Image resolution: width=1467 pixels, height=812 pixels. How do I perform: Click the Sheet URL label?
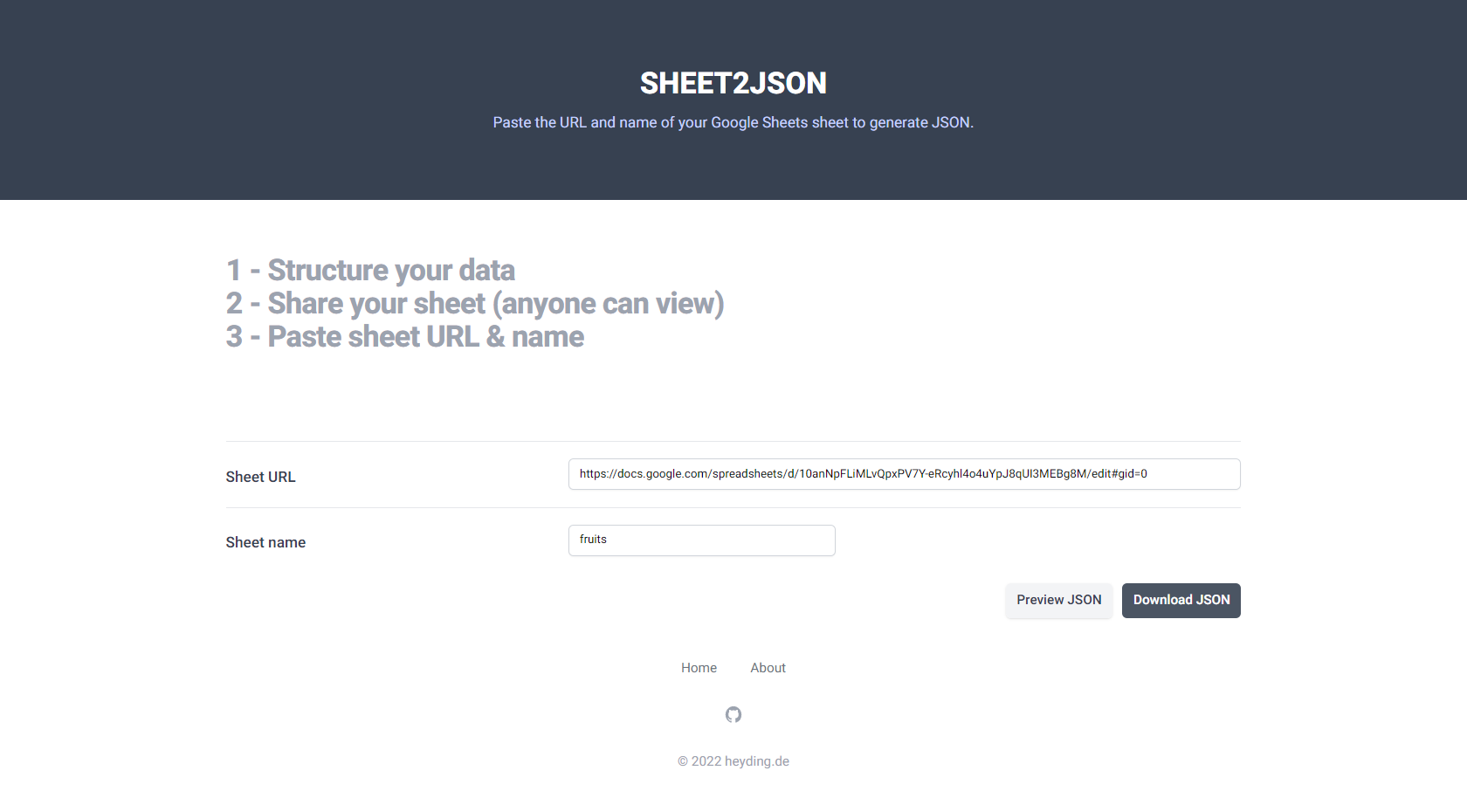(x=260, y=477)
